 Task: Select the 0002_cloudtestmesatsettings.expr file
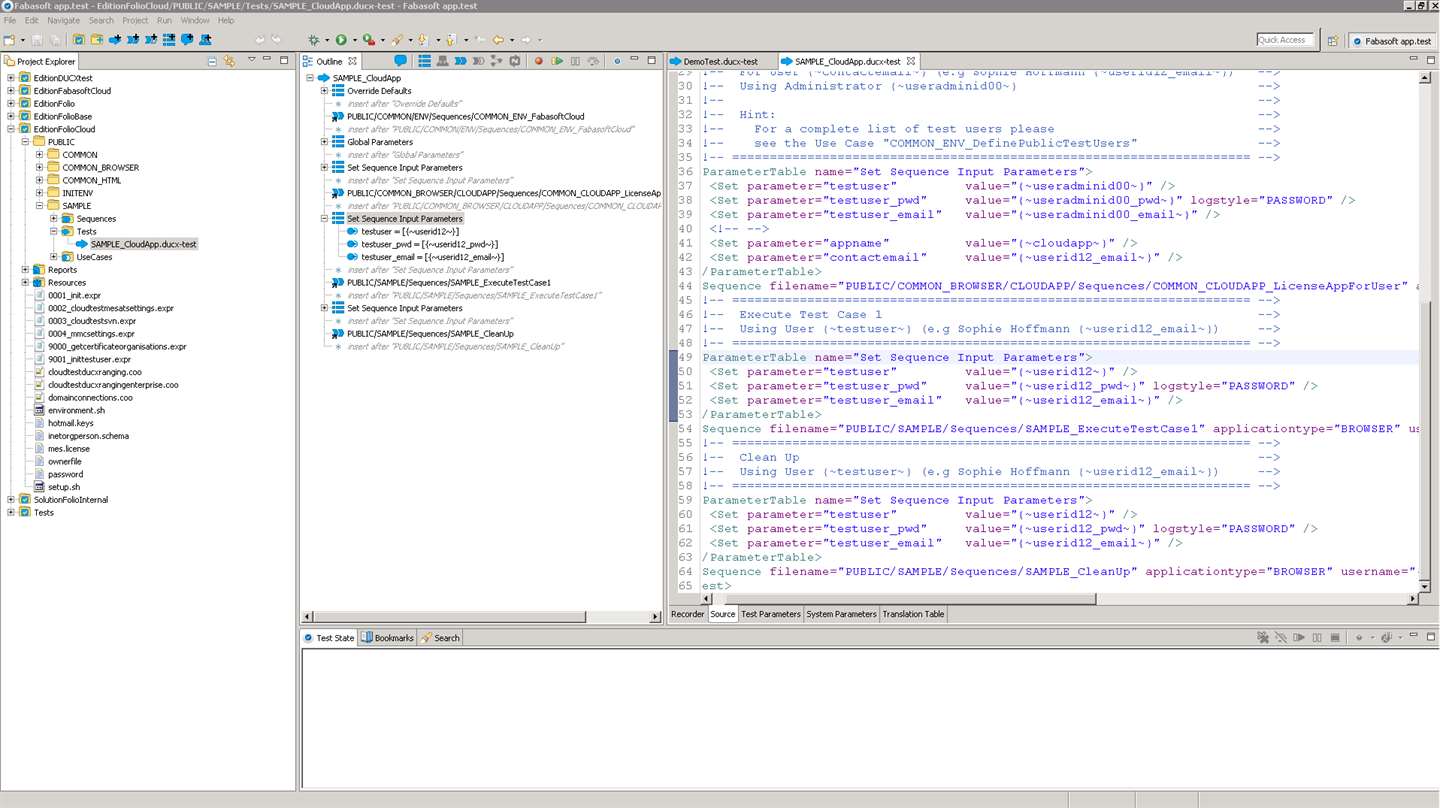click(104, 308)
